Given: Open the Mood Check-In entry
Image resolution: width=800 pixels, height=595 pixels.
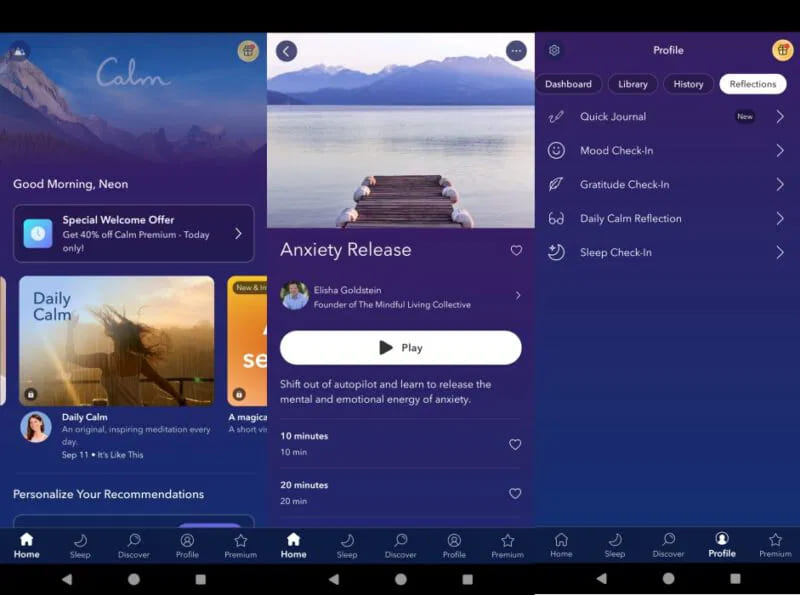Looking at the screenshot, I should 667,151.
